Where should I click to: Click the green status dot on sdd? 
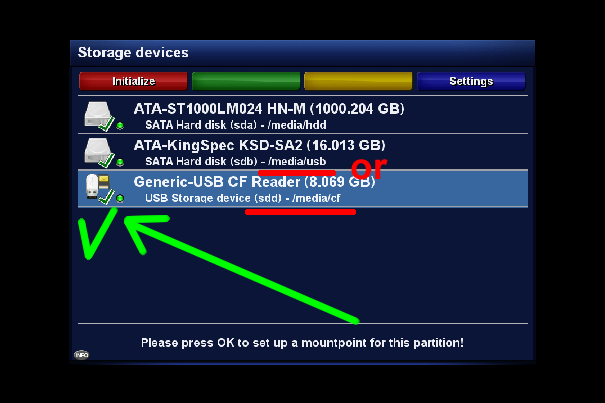[x=120, y=198]
